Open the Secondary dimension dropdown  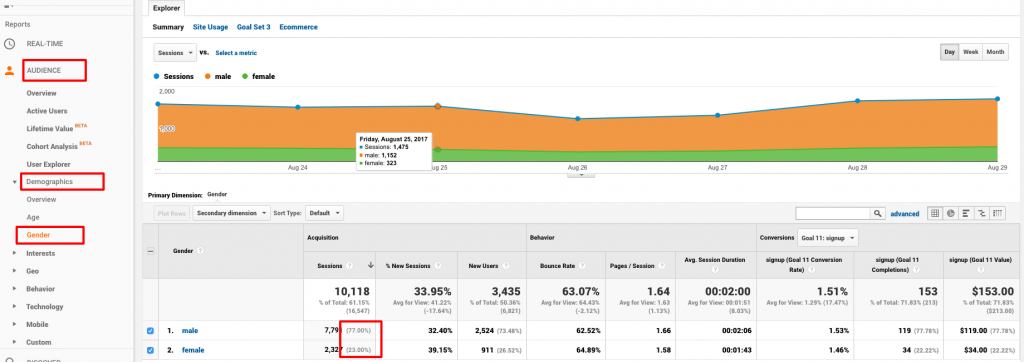pos(232,213)
